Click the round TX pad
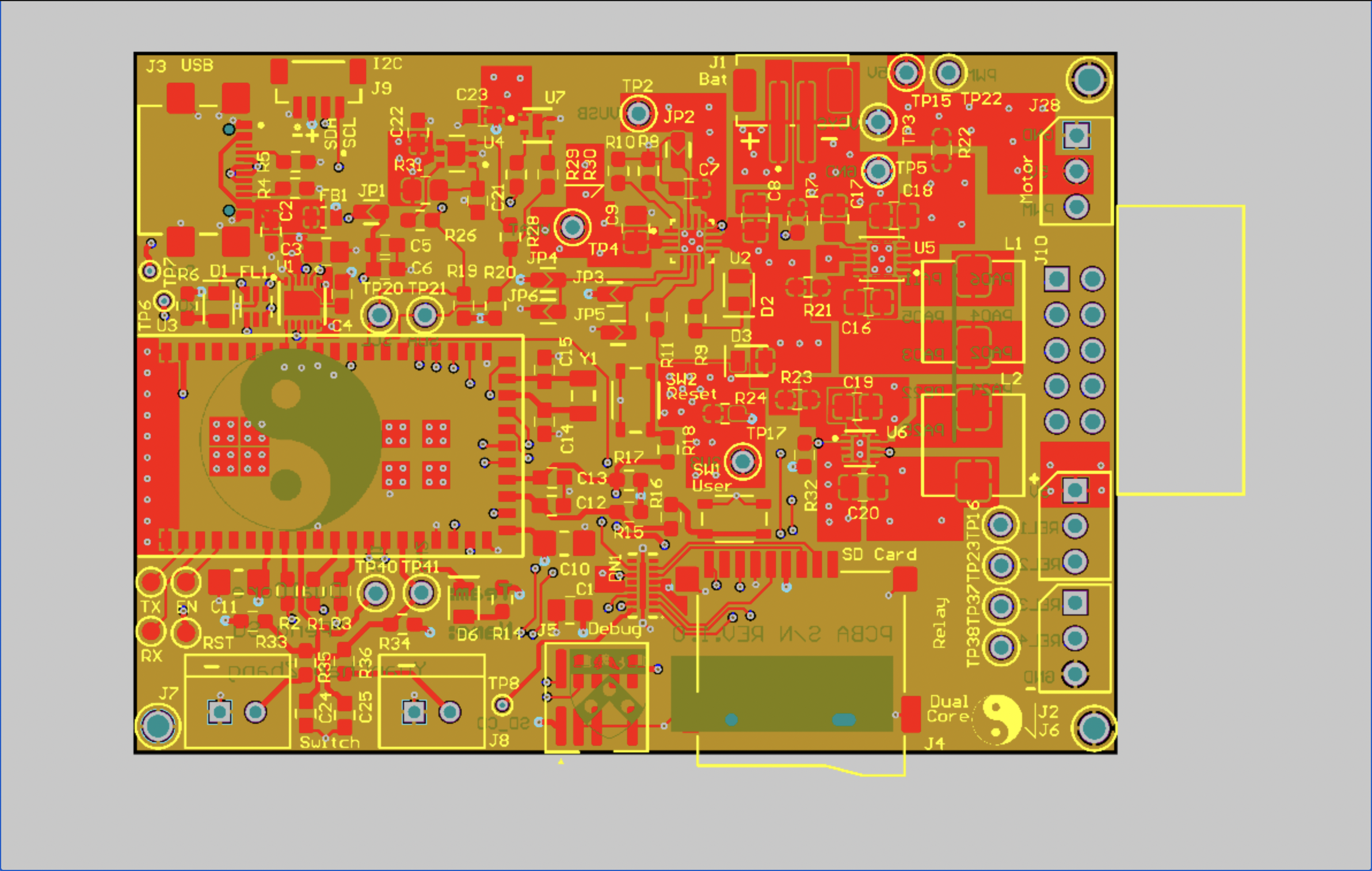The height and width of the screenshot is (871, 1372). pyautogui.click(x=151, y=582)
